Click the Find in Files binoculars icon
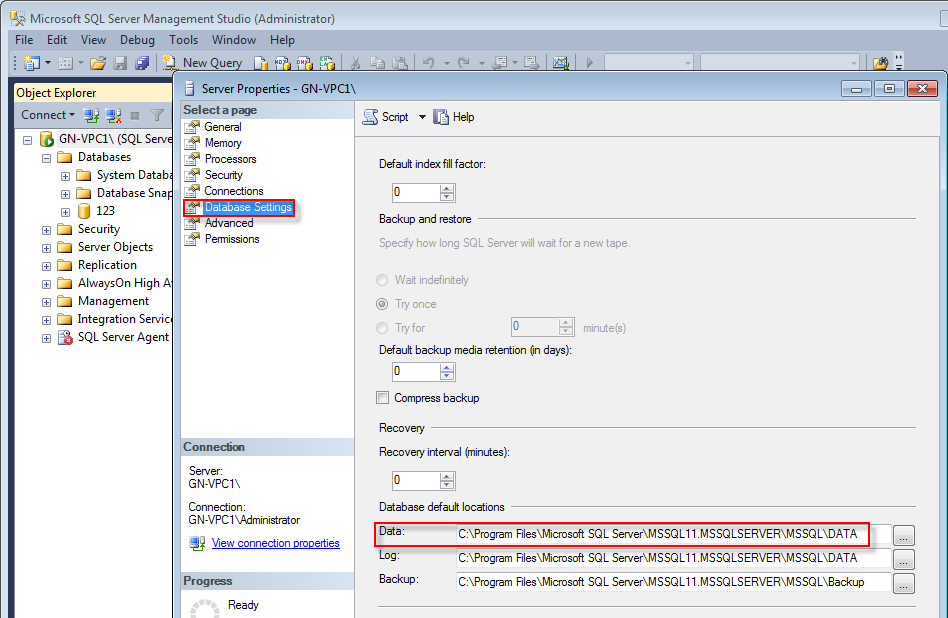Image resolution: width=948 pixels, height=618 pixels. (880, 63)
